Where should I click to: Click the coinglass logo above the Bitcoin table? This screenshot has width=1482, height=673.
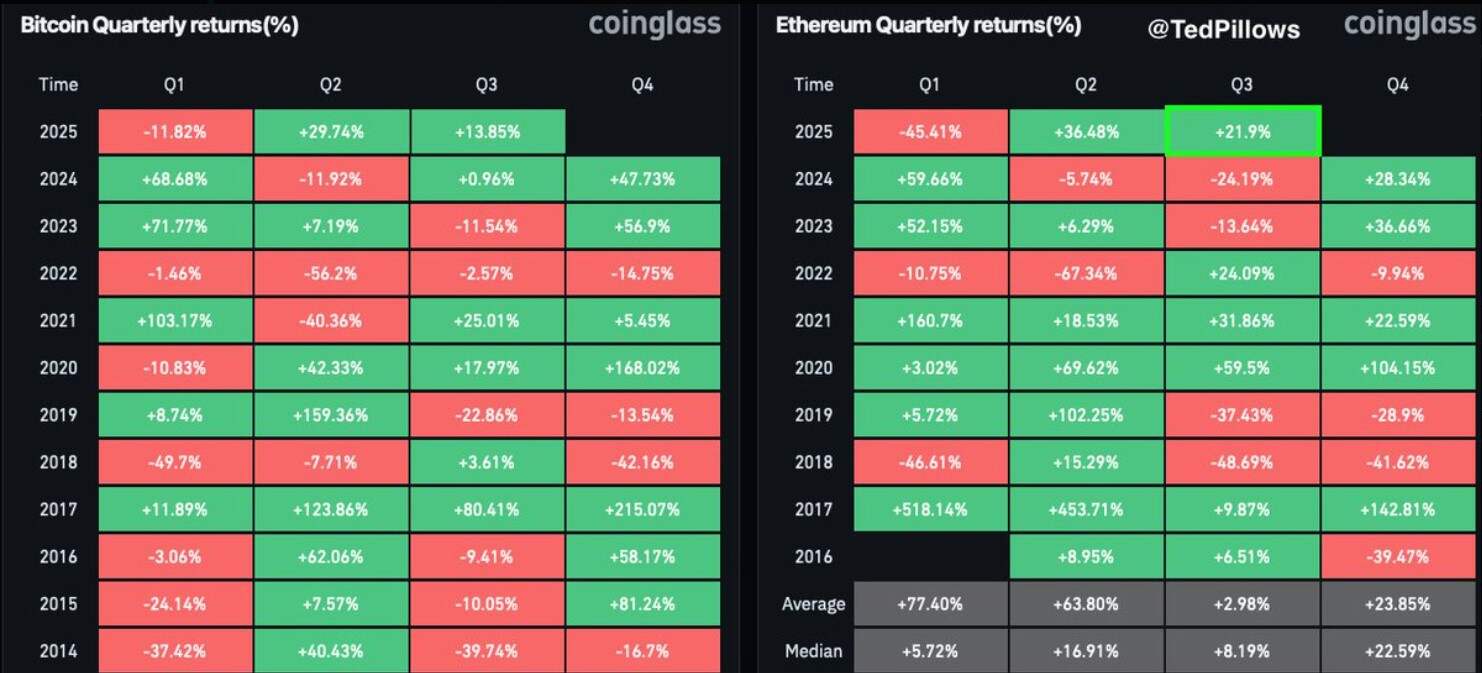tap(654, 24)
